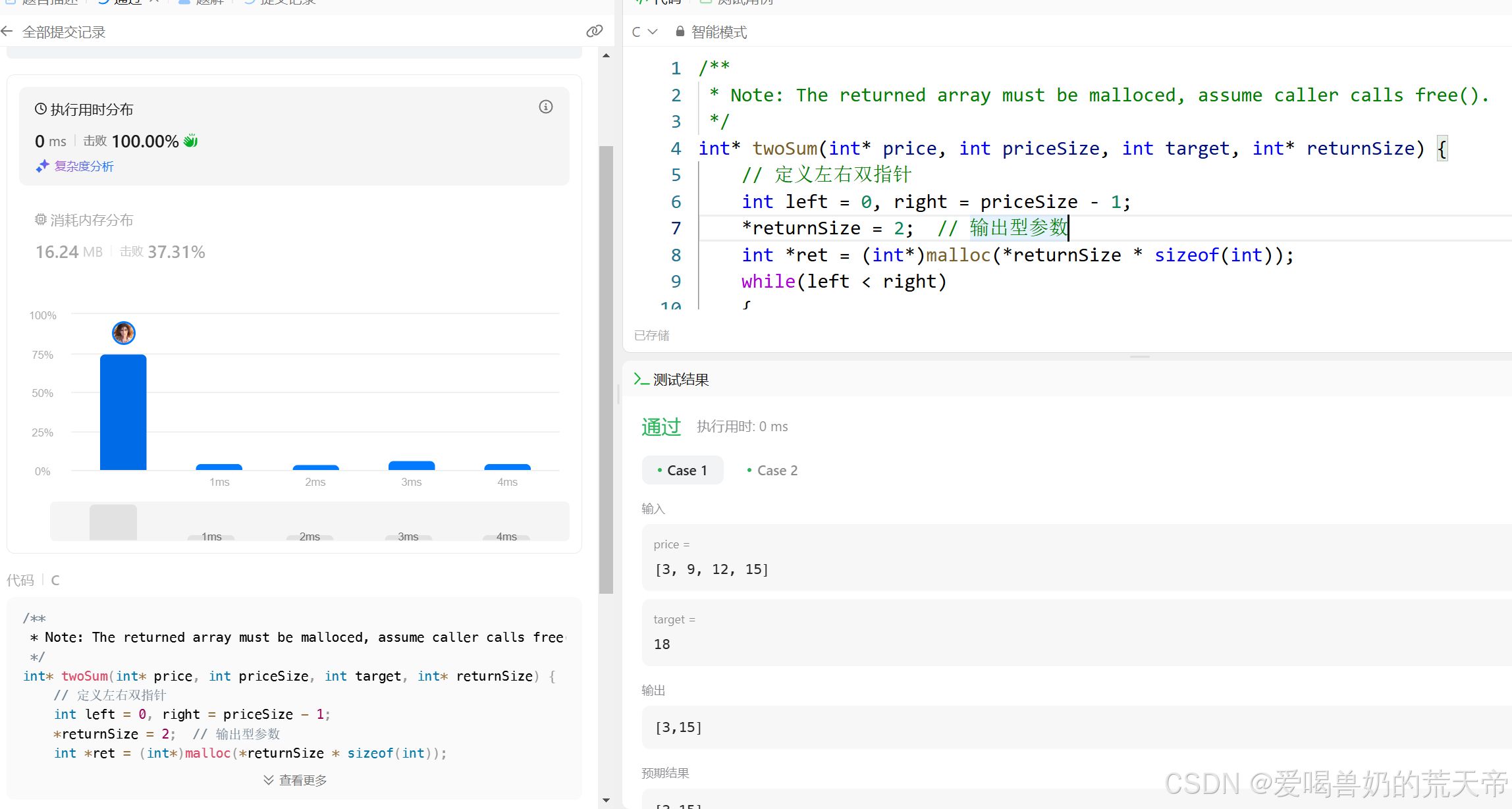Click the clapping hands icon after 100.00%

pos(190,141)
